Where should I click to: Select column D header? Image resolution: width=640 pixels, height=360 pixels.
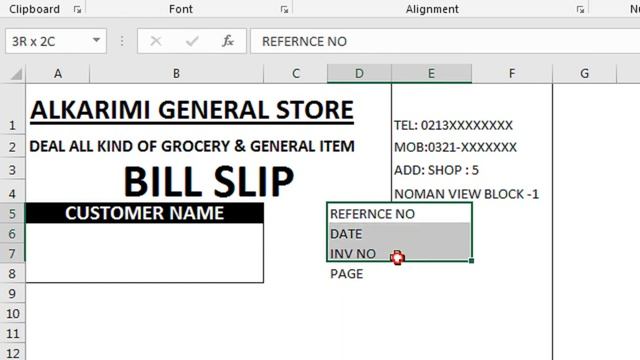[359, 73]
